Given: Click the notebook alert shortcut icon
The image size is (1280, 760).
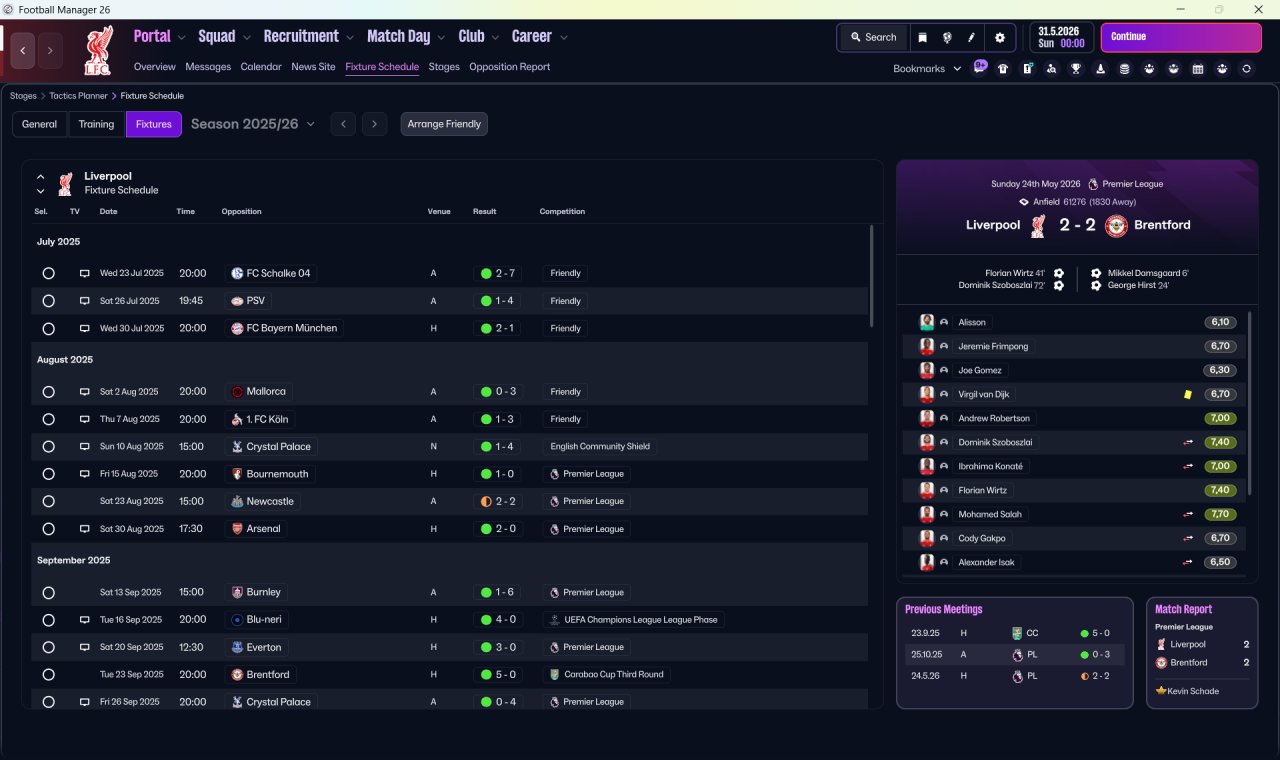Looking at the screenshot, I should pos(1028,69).
